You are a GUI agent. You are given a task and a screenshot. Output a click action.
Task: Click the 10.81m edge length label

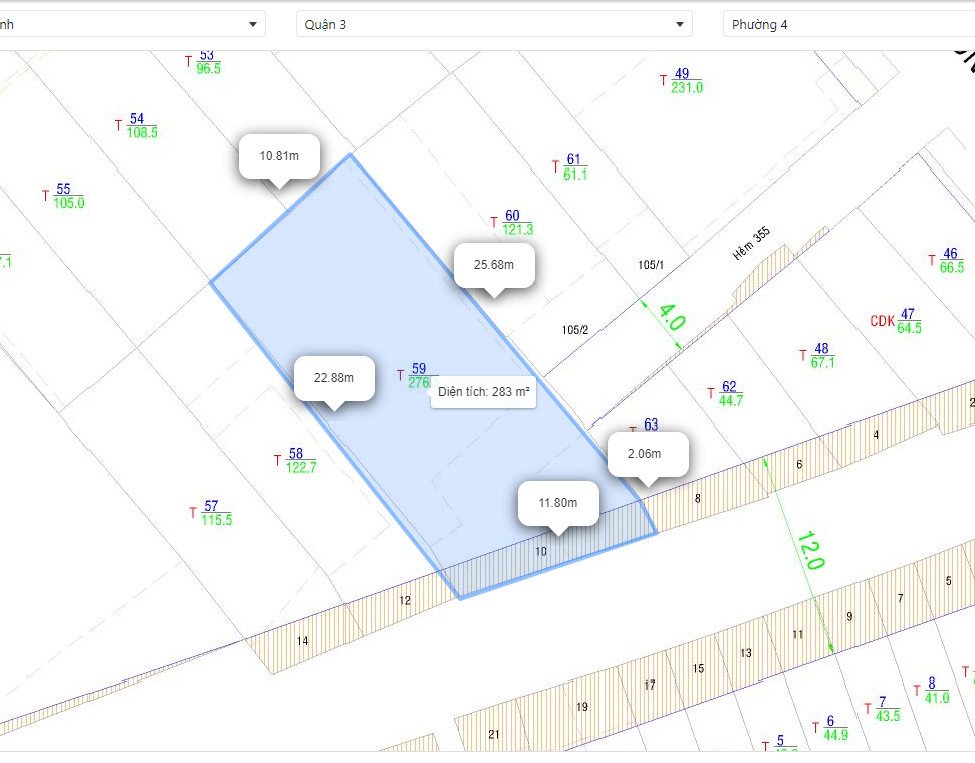pyautogui.click(x=279, y=156)
